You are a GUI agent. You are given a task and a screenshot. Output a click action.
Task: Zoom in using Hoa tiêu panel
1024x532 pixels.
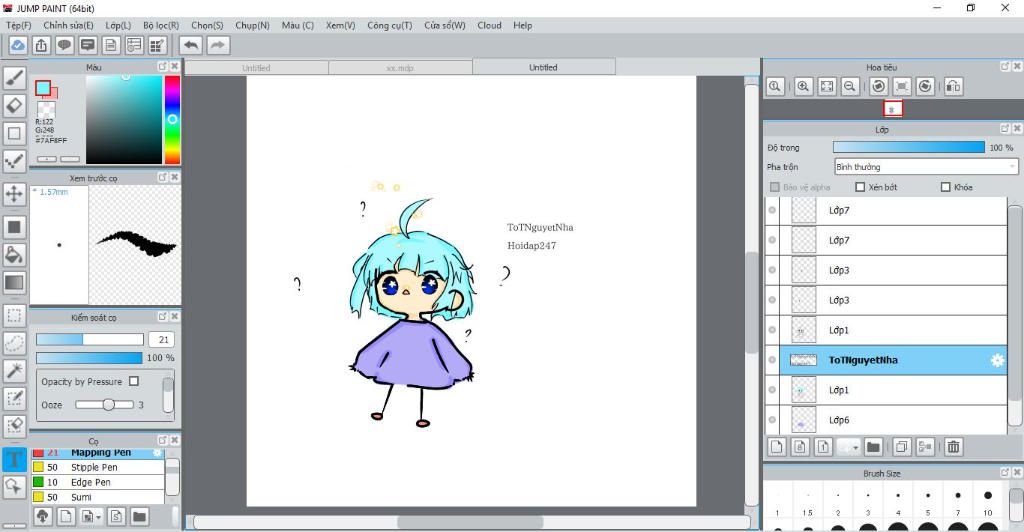click(803, 86)
